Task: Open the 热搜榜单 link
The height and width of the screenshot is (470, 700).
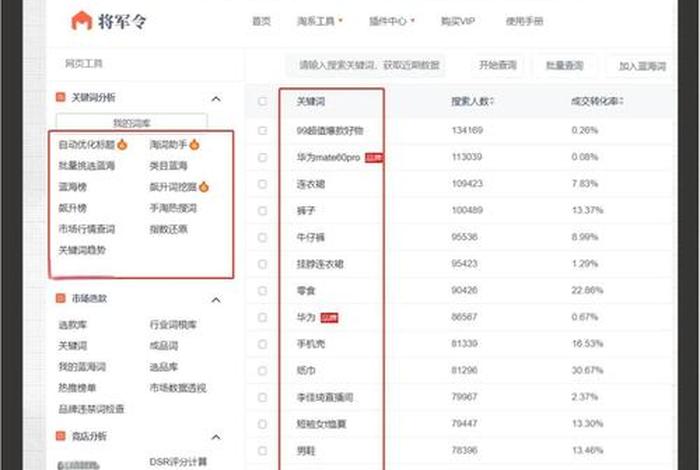Action: (x=77, y=388)
